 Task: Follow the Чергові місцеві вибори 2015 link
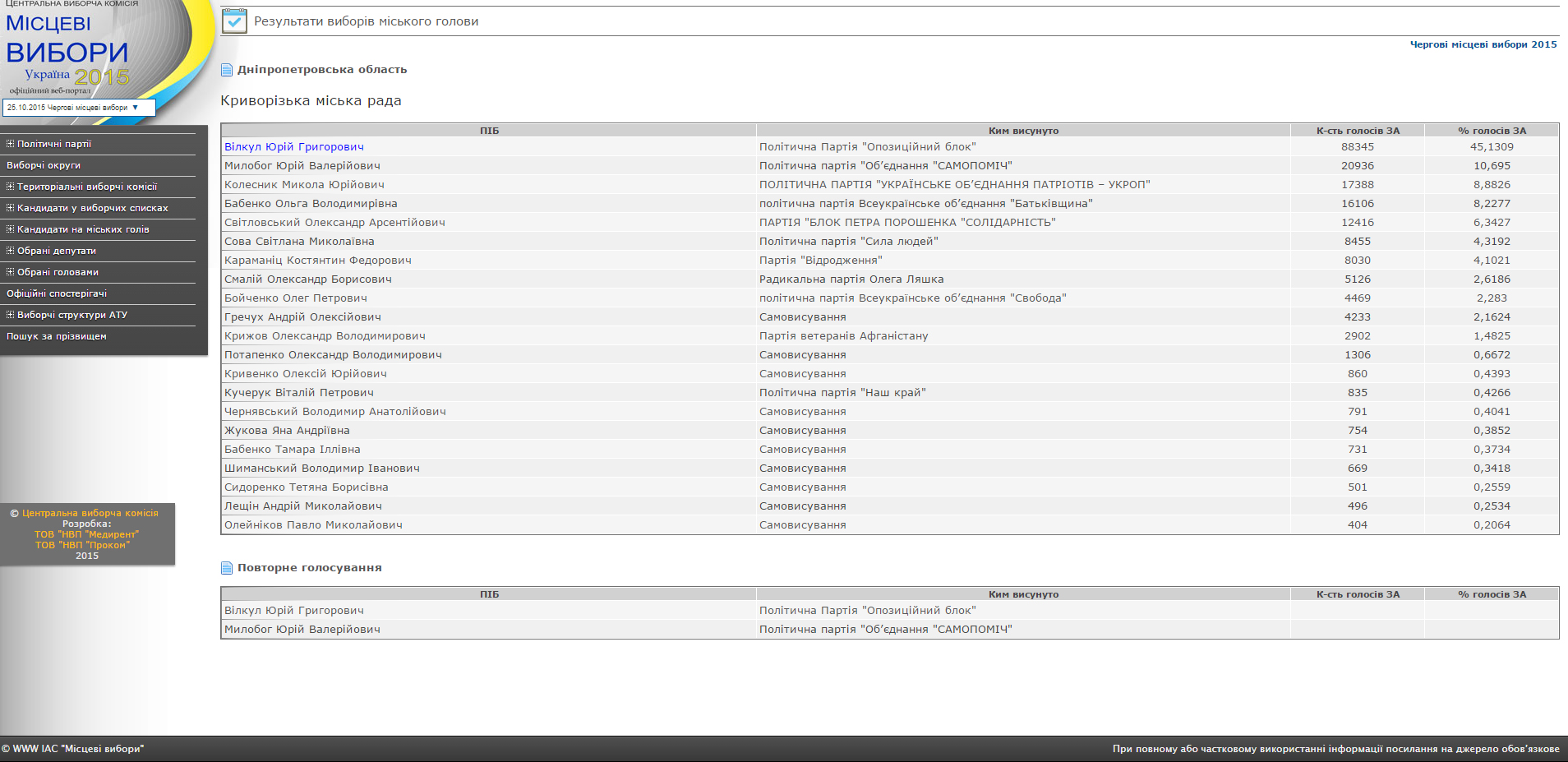pyautogui.click(x=1483, y=44)
